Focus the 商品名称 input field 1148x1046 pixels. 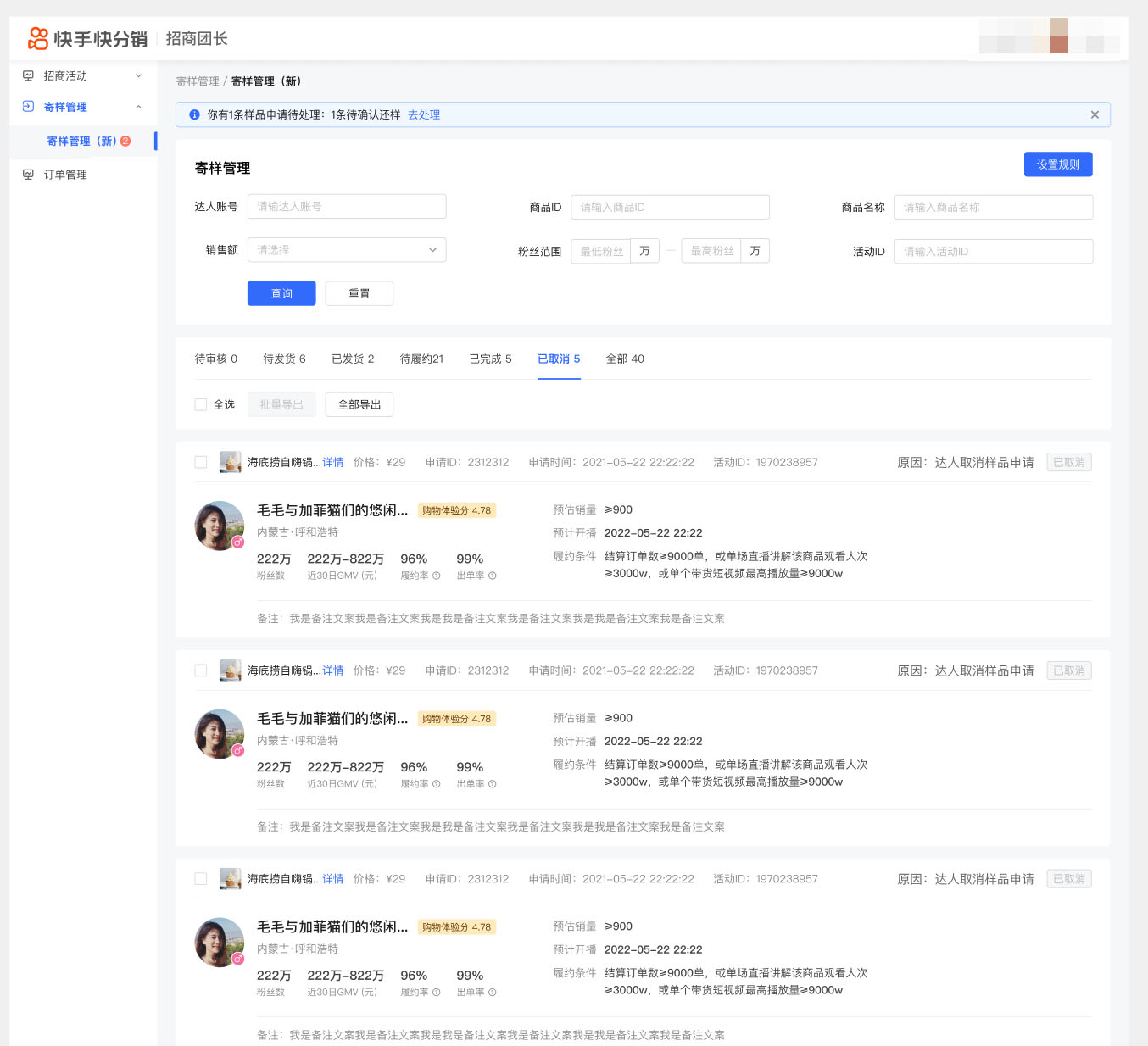click(994, 207)
